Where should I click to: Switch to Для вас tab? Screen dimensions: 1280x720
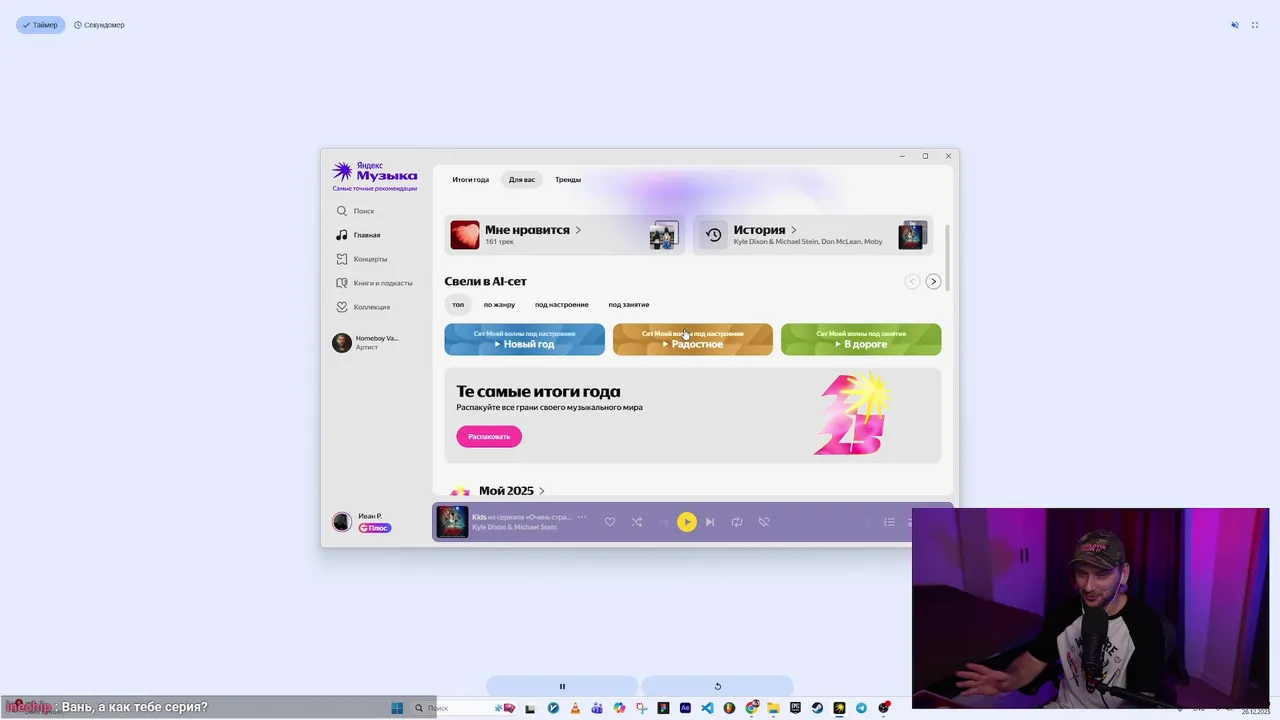tap(522, 180)
